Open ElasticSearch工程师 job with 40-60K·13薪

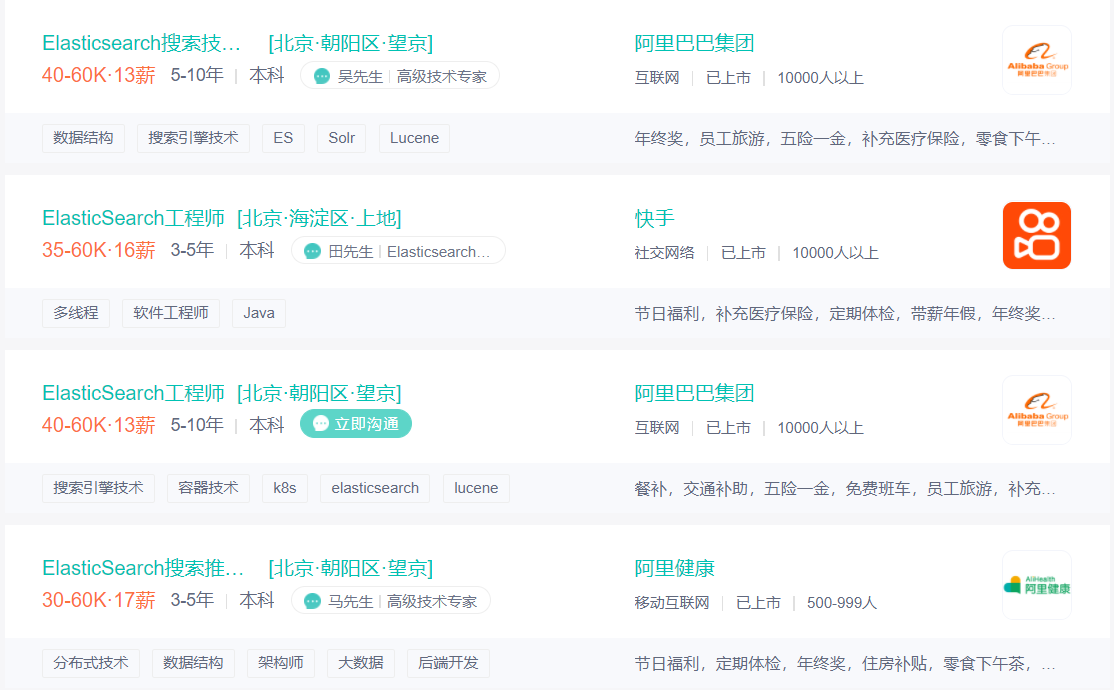(134, 393)
